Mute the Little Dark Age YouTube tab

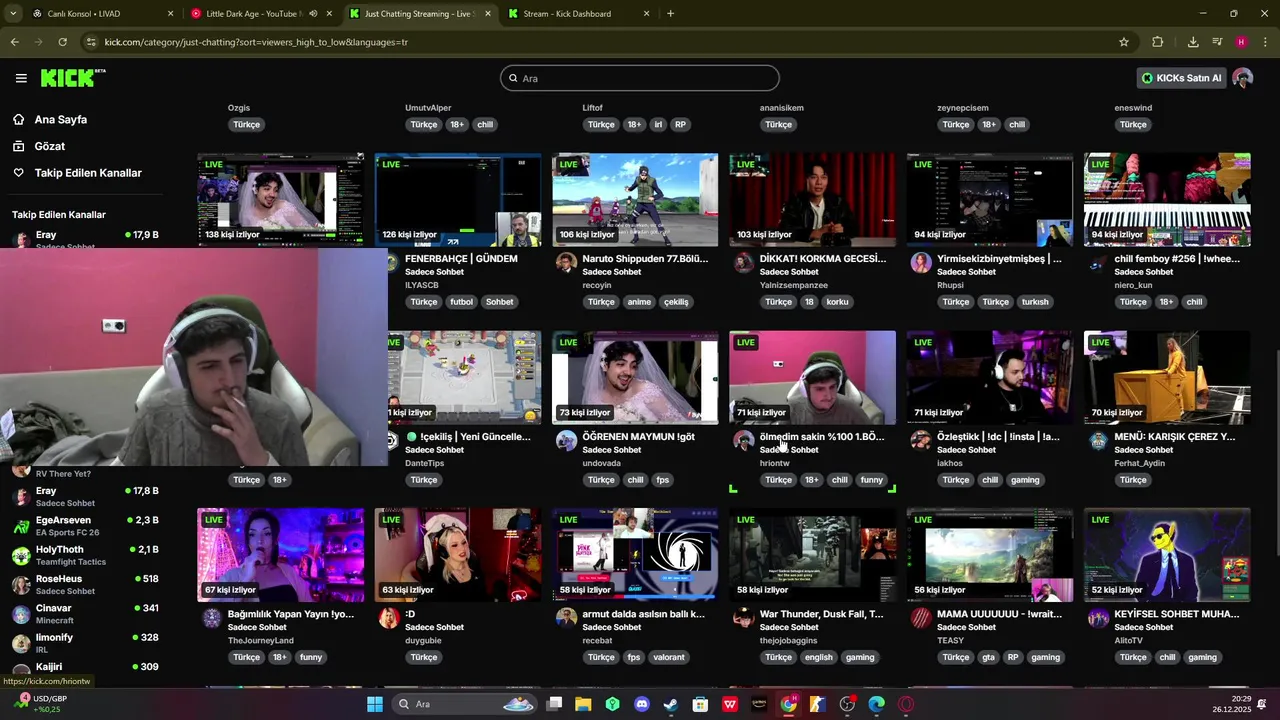coord(313,14)
